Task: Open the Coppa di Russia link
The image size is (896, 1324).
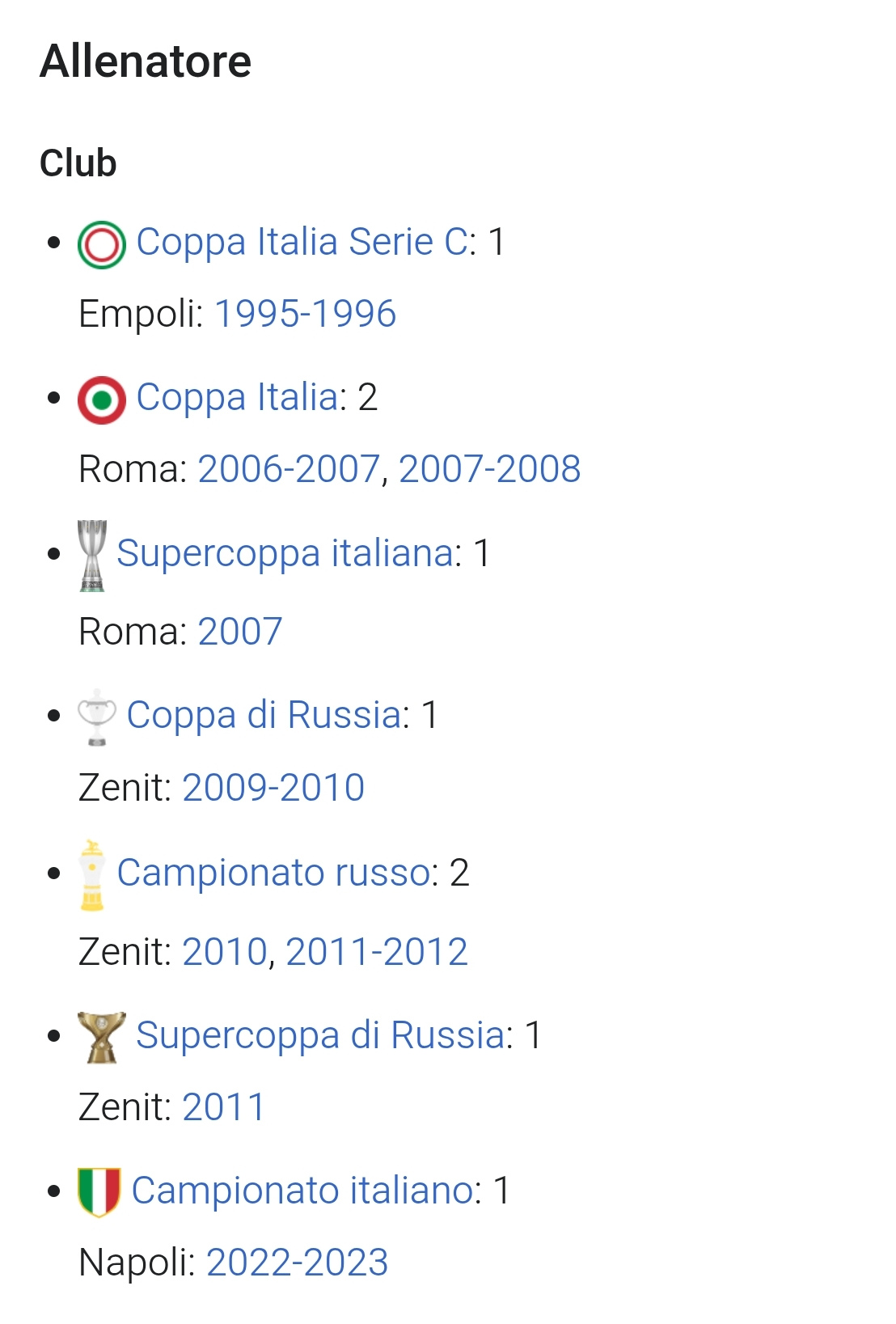Action: pos(264,715)
